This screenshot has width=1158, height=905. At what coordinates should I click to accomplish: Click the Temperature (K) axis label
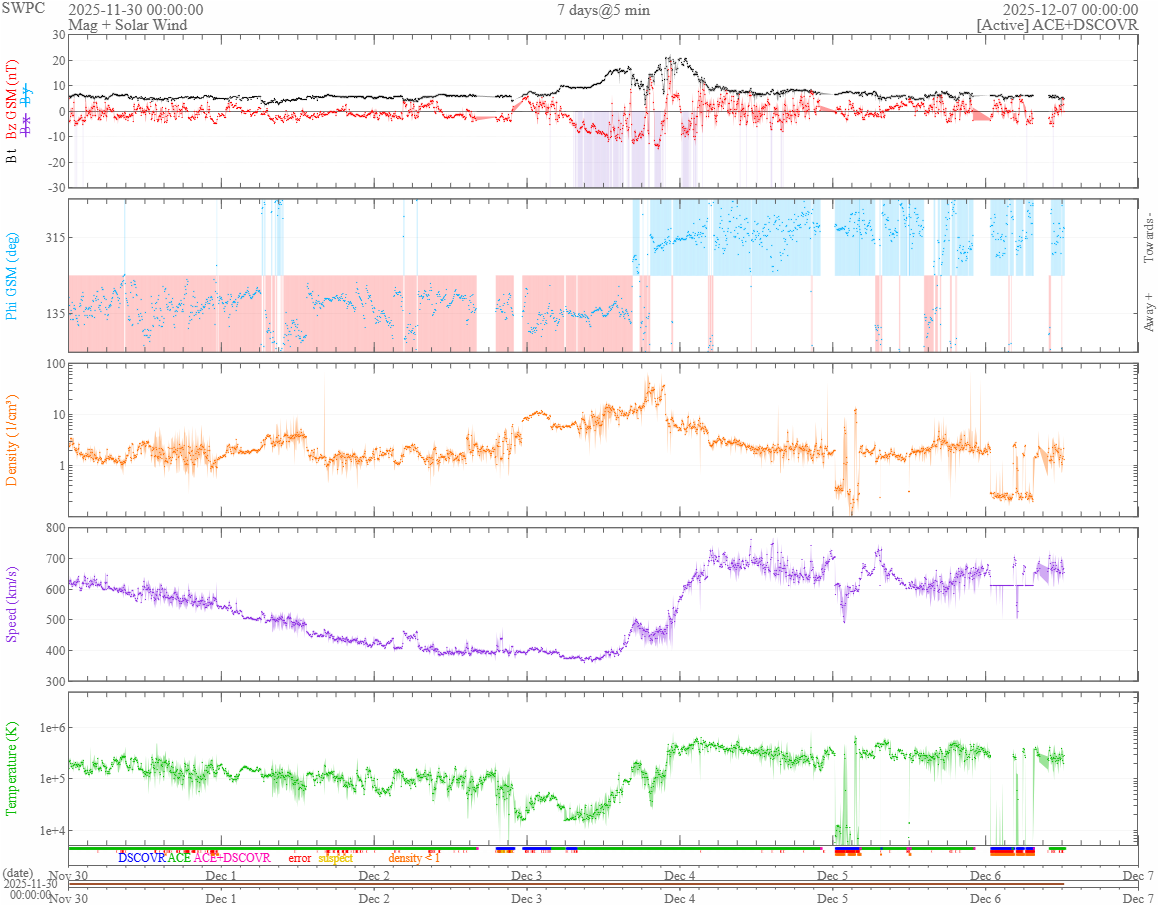(12, 768)
